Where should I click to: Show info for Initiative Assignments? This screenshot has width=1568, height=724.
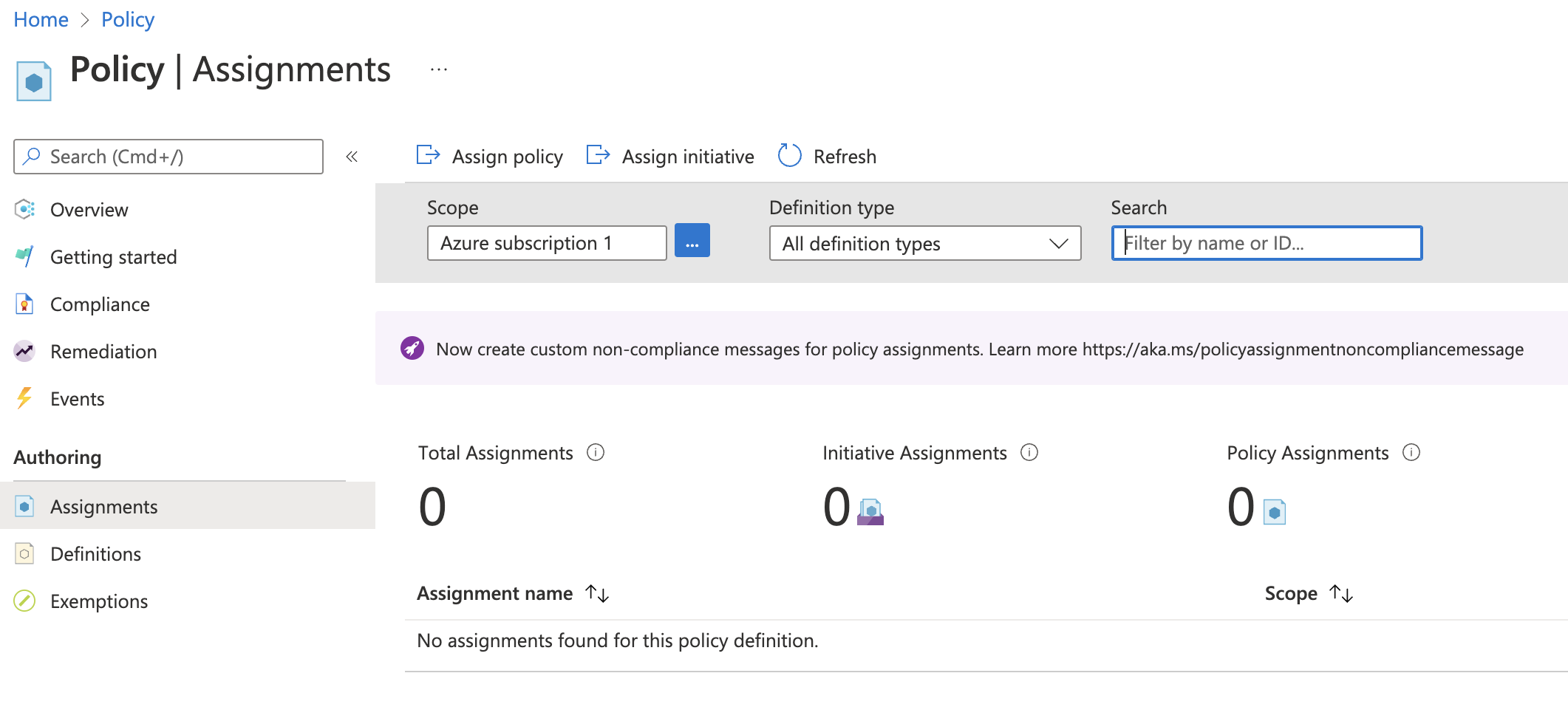point(1029,452)
